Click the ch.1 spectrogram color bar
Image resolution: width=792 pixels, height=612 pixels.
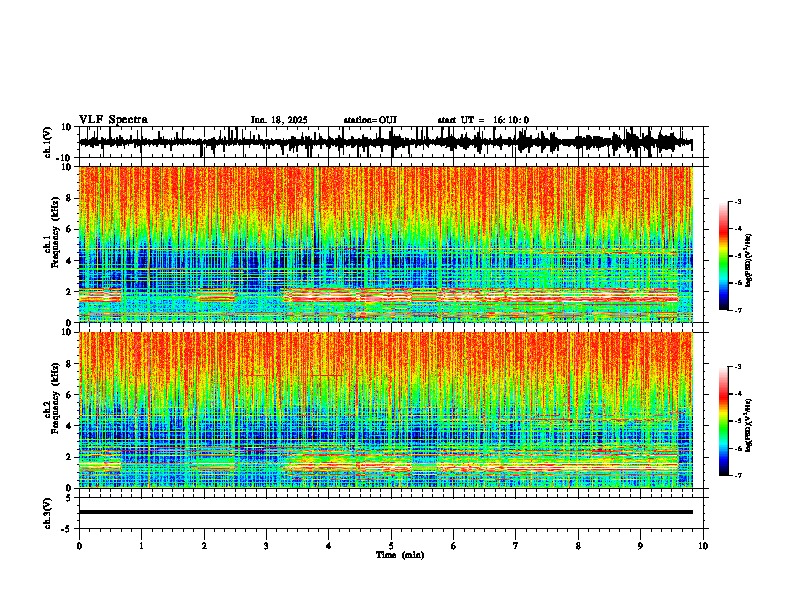(x=724, y=256)
